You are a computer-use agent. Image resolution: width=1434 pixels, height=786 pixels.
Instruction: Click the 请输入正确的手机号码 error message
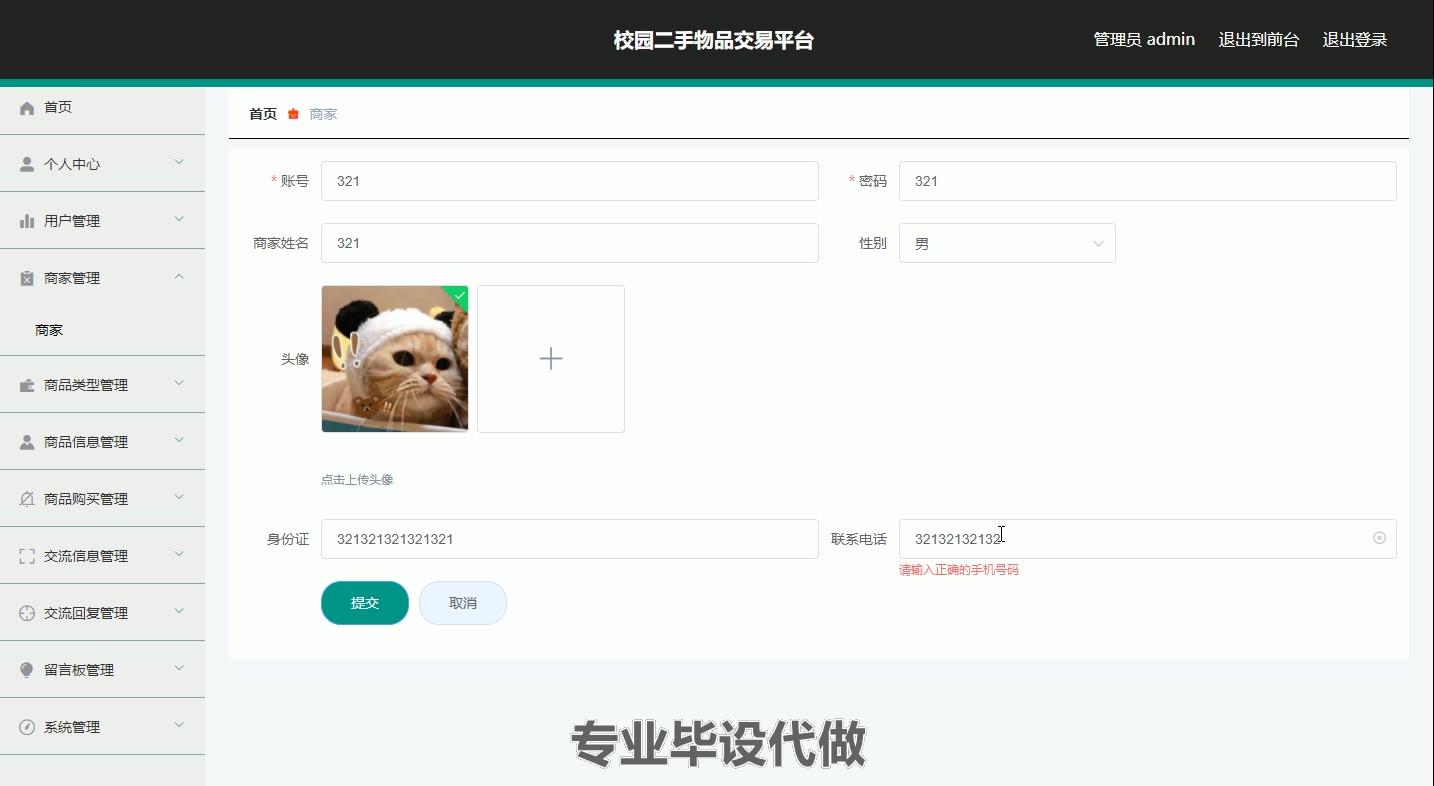pos(959,570)
